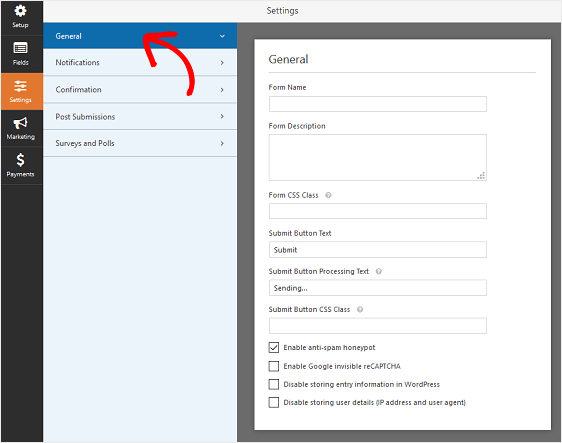
Task: Expand the Confirmation chevron
Action: coord(222,90)
